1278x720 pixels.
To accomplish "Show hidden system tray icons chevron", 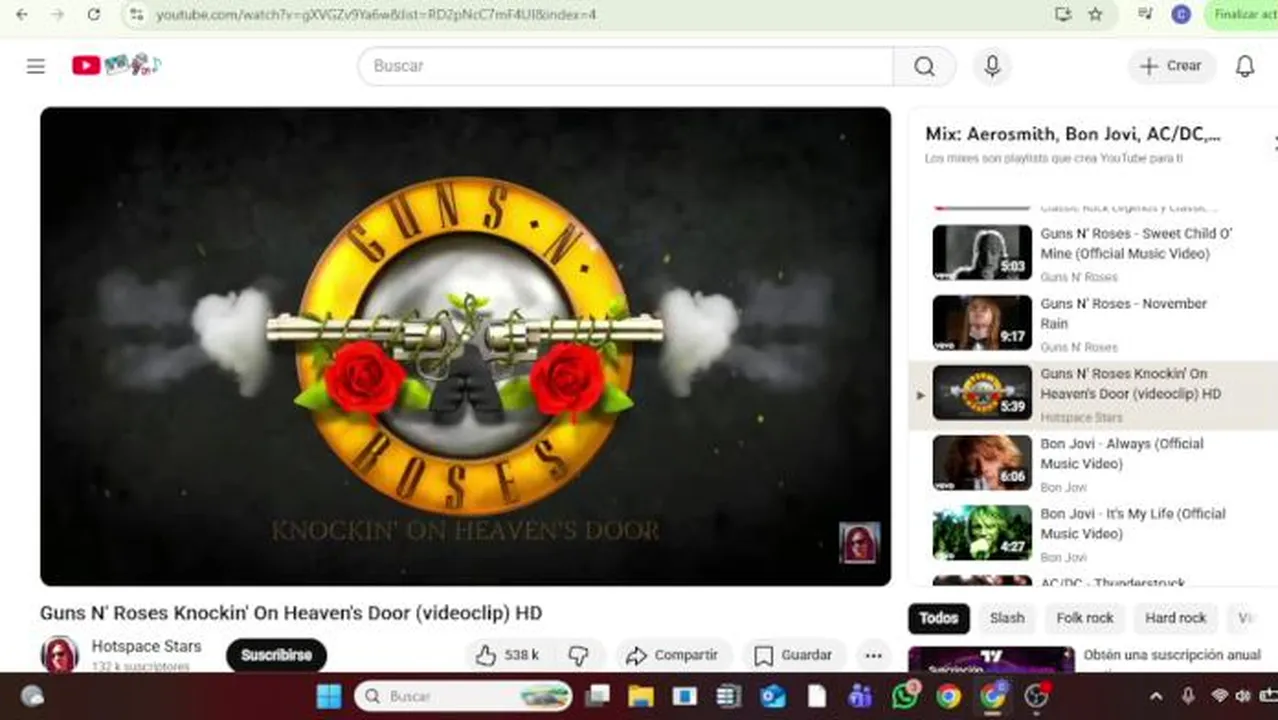I will pos(1156,696).
